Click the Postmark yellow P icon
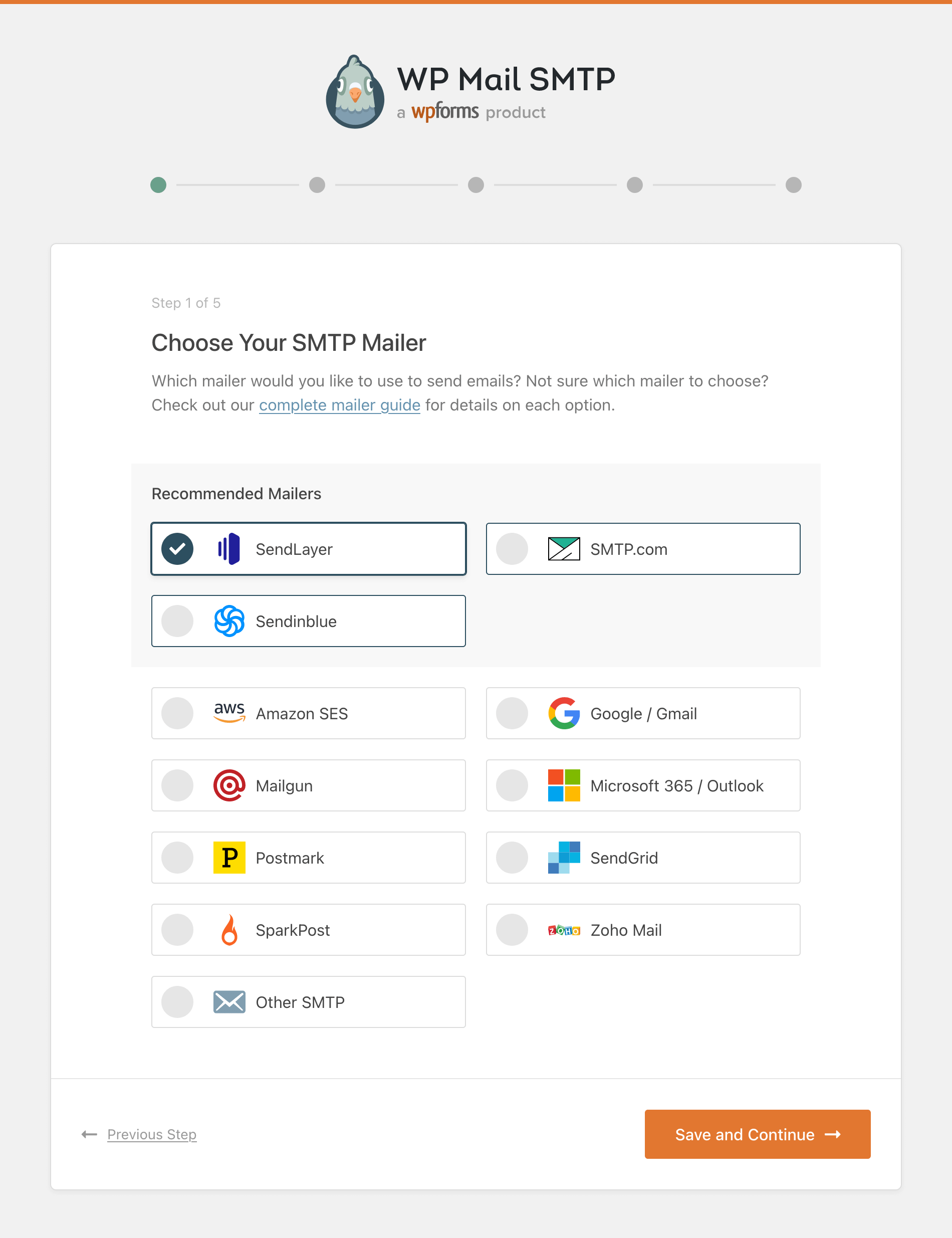The width and height of the screenshot is (952, 1238). pos(229,857)
